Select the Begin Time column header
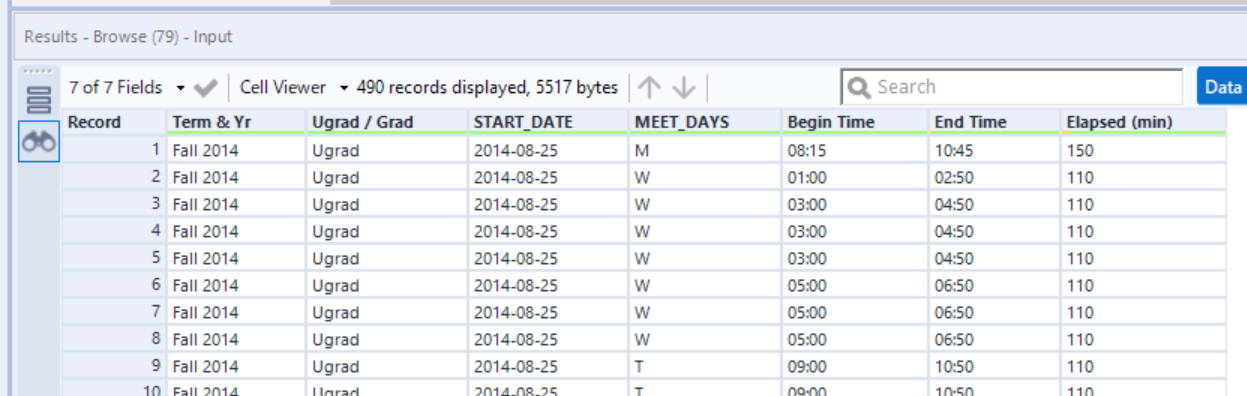This screenshot has width=1247, height=396. [855, 123]
